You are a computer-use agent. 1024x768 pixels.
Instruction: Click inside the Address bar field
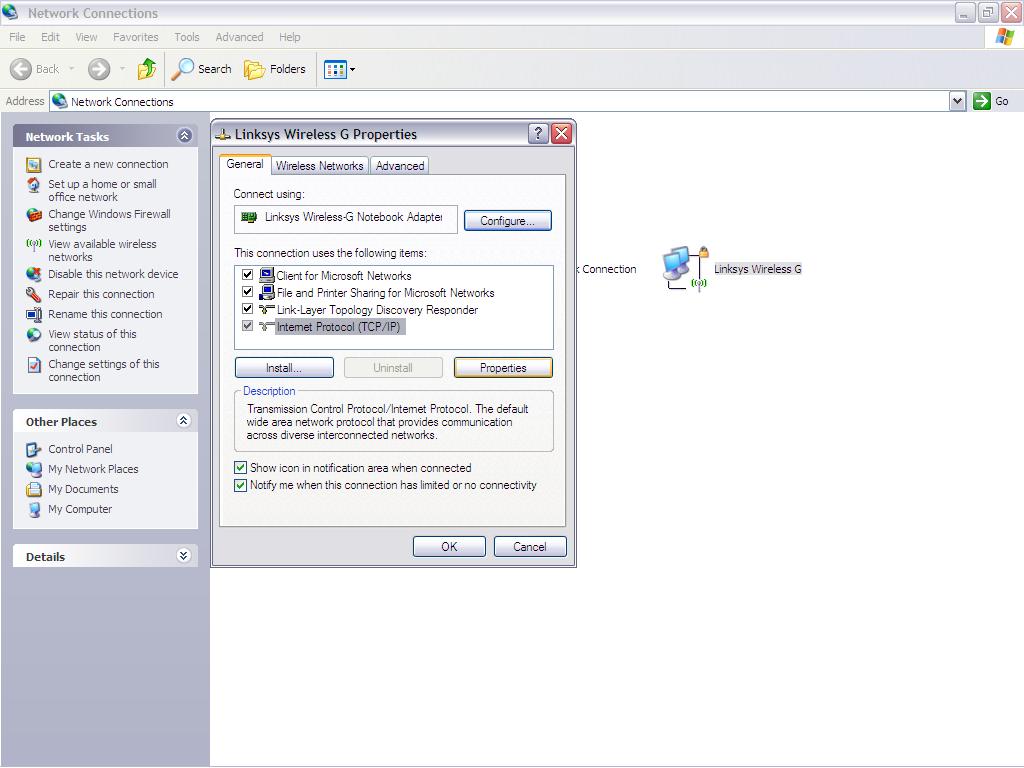point(500,101)
